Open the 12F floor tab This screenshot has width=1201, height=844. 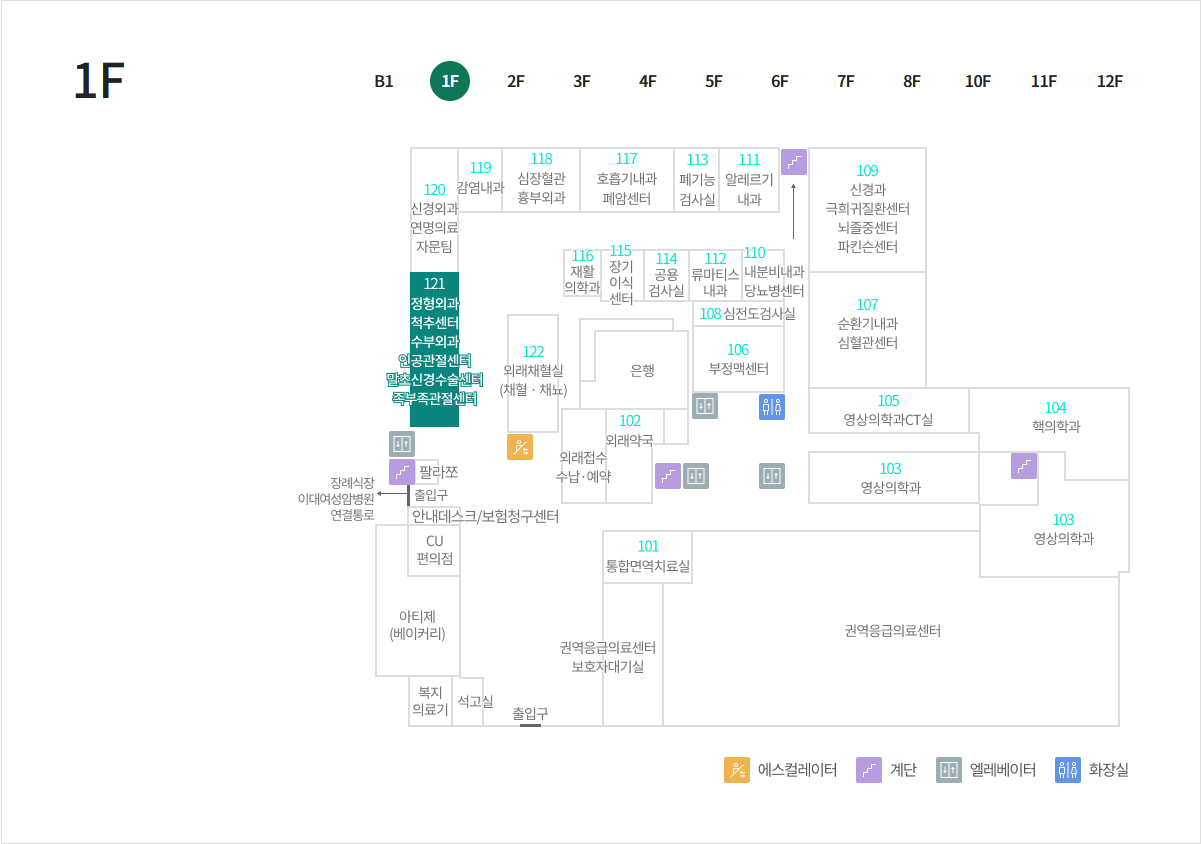click(x=1110, y=82)
